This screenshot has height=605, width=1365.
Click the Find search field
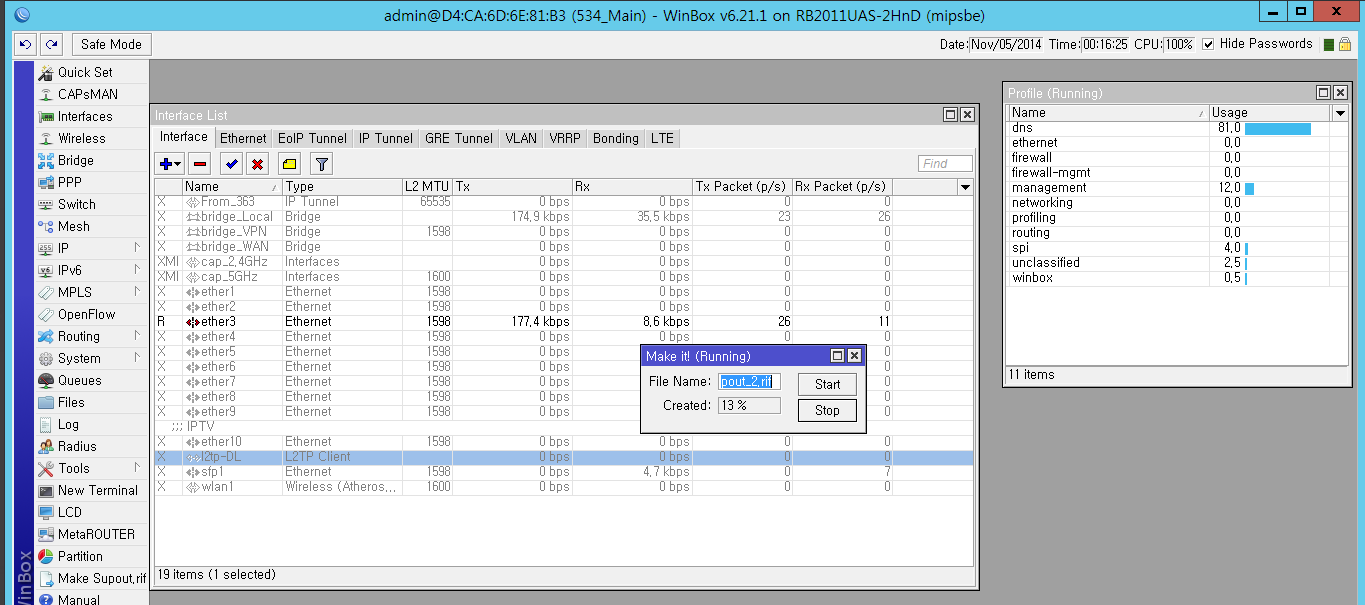coord(945,164)
